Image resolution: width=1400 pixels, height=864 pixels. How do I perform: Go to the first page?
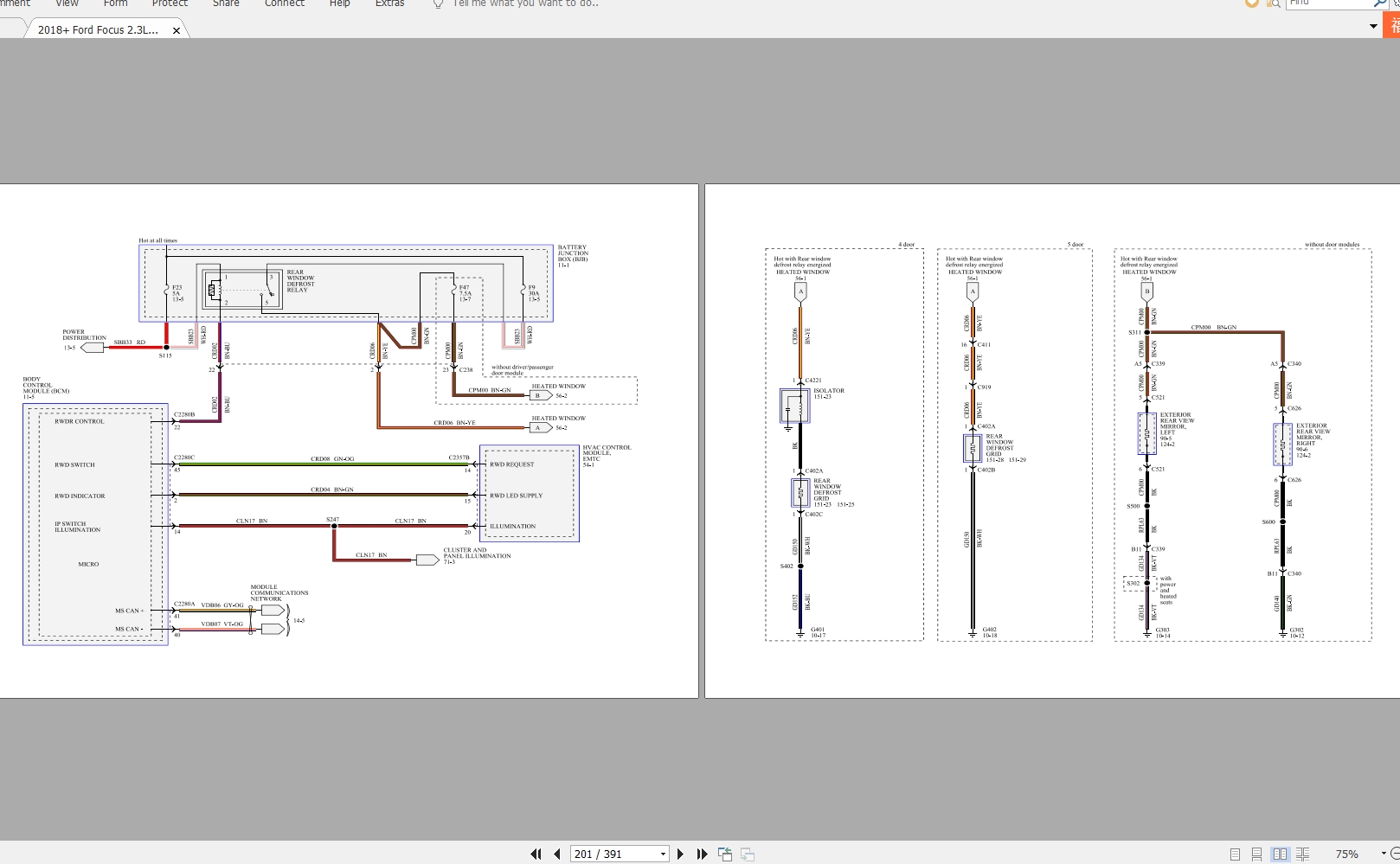[536, 854]
